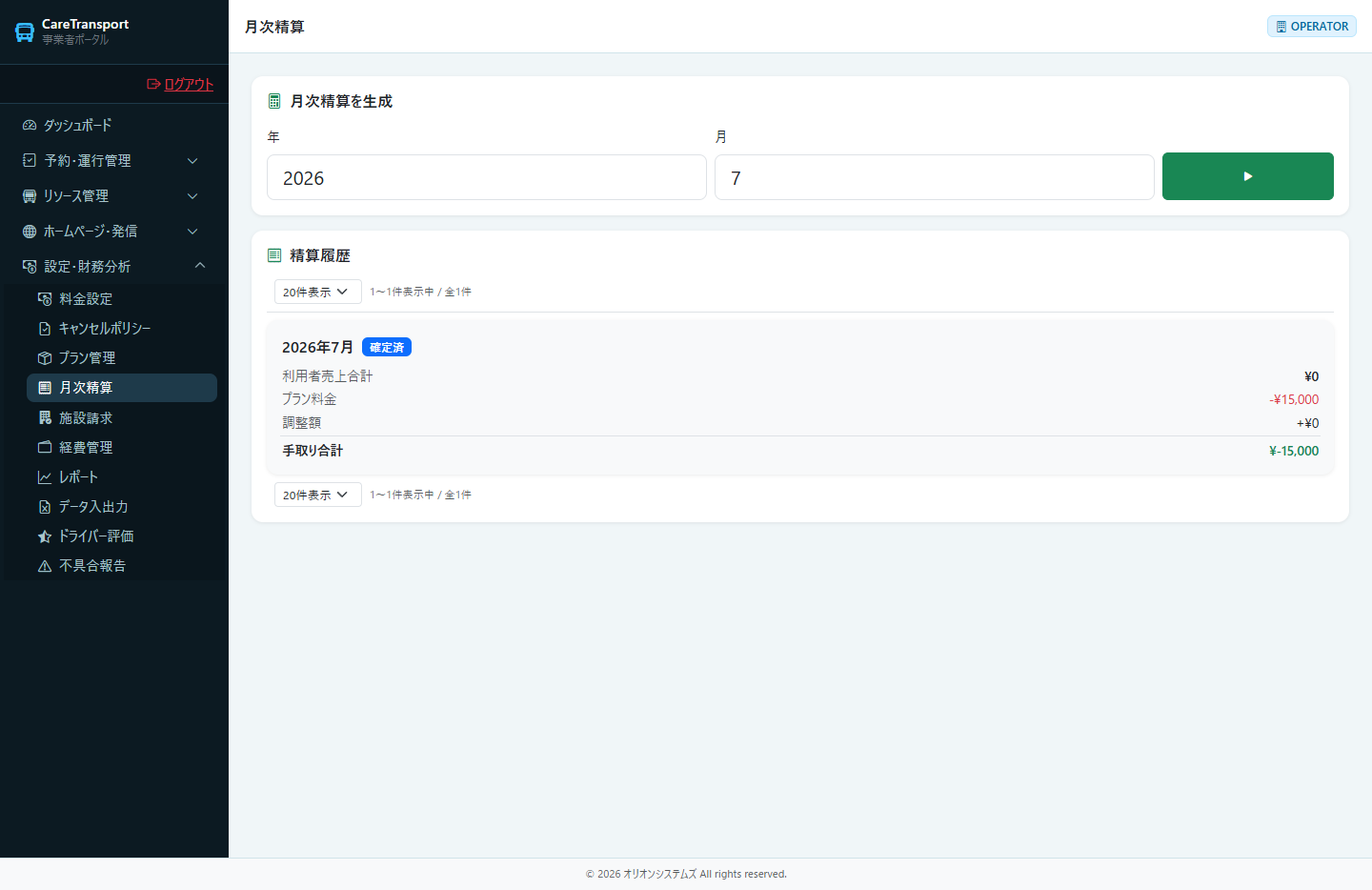1372x890 pixels.
Task: Open the ダッシュボード menu item
Action: pos(114,126)
